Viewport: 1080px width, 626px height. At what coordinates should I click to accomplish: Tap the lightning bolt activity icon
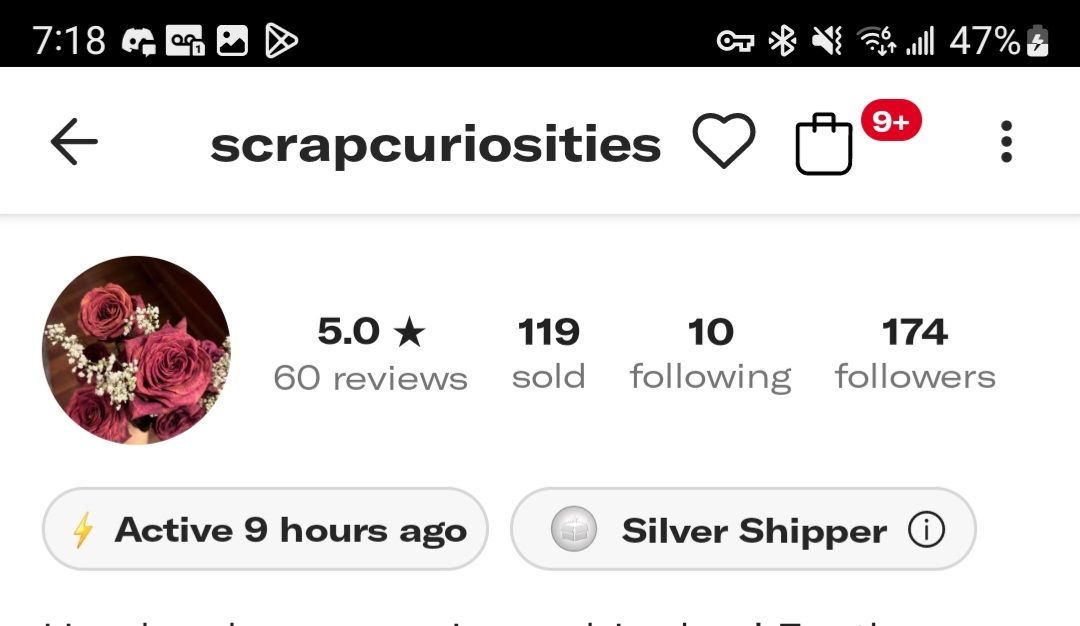point(83,530)
